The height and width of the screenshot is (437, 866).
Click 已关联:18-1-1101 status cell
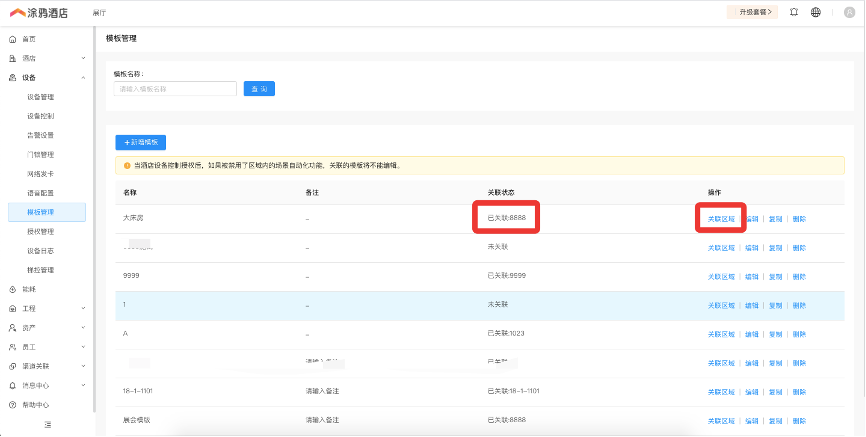pos(514,391)
